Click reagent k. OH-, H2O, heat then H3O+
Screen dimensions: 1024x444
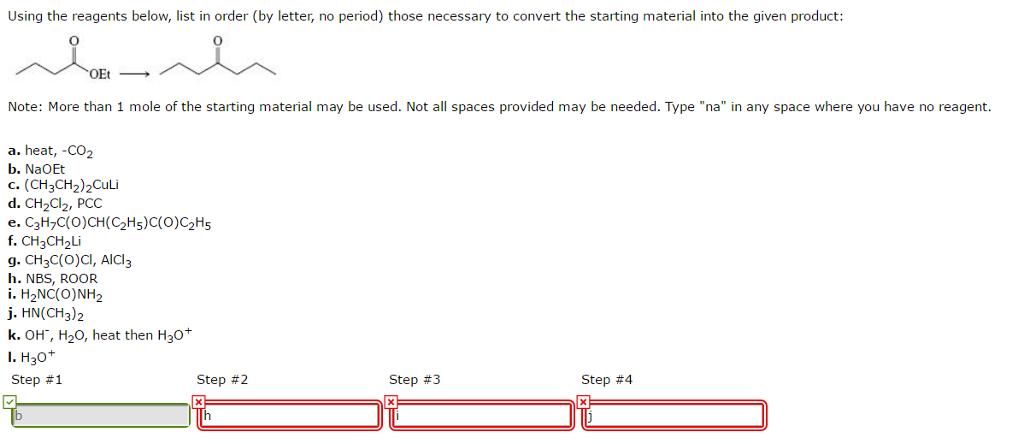coord(107,335)
